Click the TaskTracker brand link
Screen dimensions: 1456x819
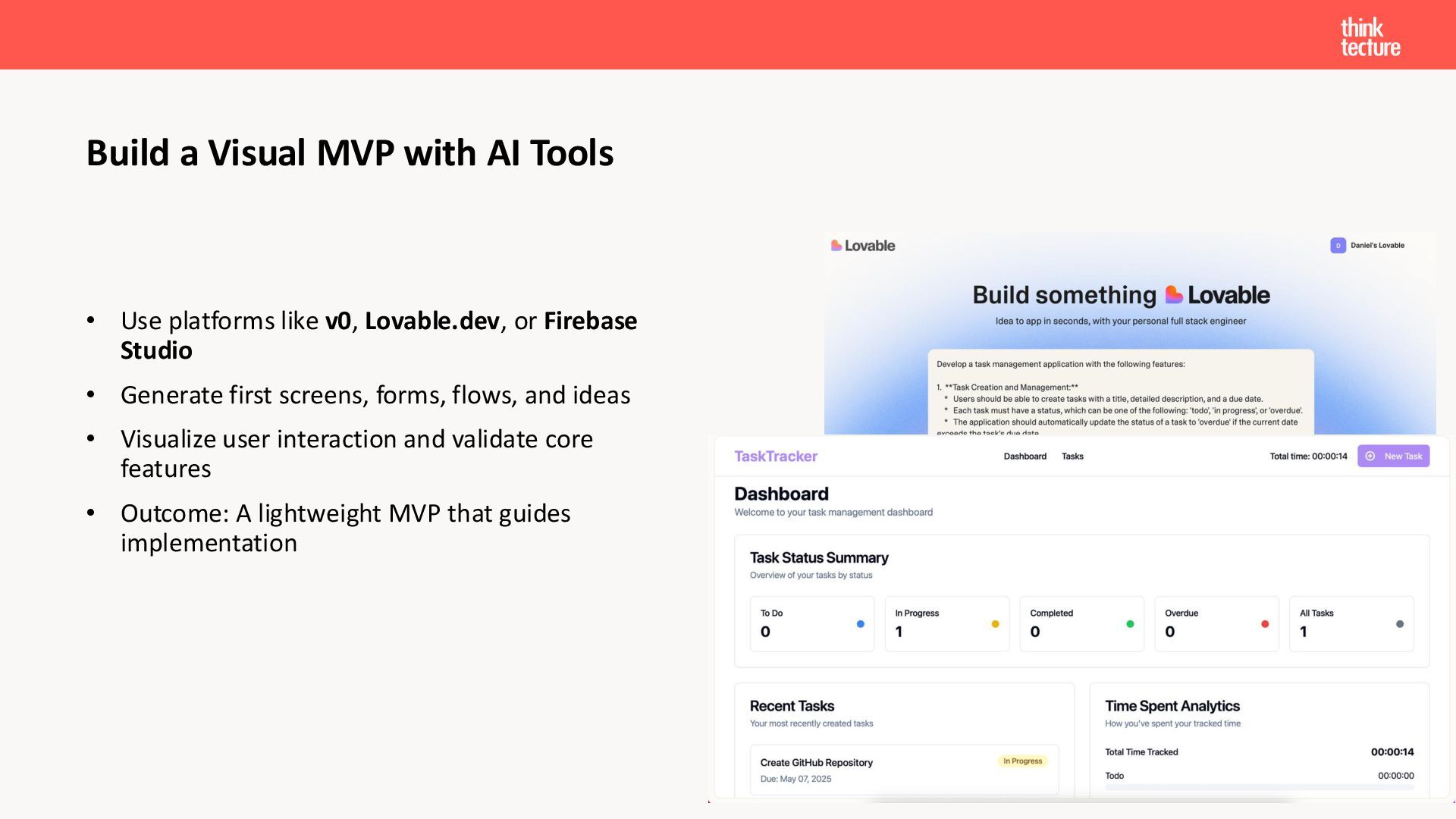tap(775, 457)
